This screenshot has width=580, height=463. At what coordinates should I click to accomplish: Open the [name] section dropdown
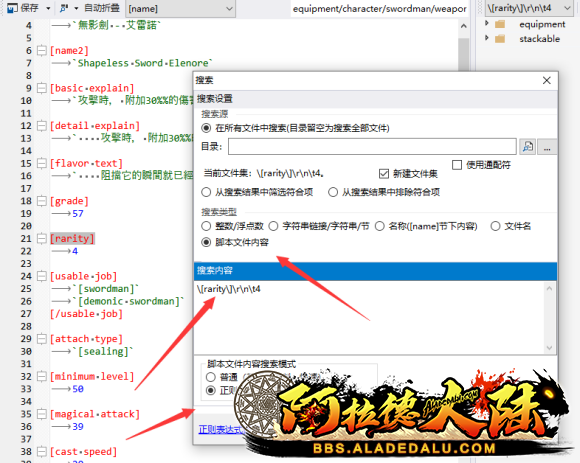click(181, 9)
